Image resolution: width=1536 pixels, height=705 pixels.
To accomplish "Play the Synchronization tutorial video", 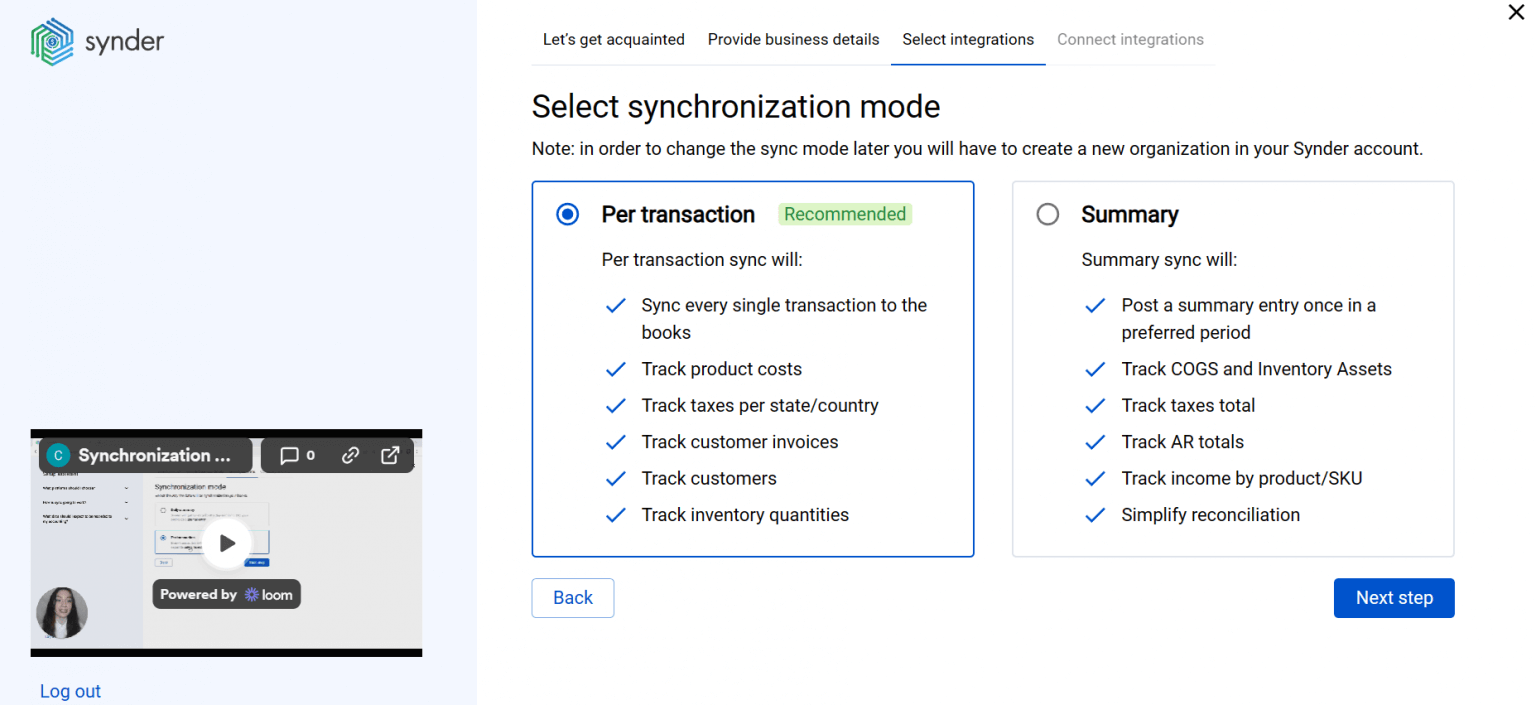I will coord(226,543).
